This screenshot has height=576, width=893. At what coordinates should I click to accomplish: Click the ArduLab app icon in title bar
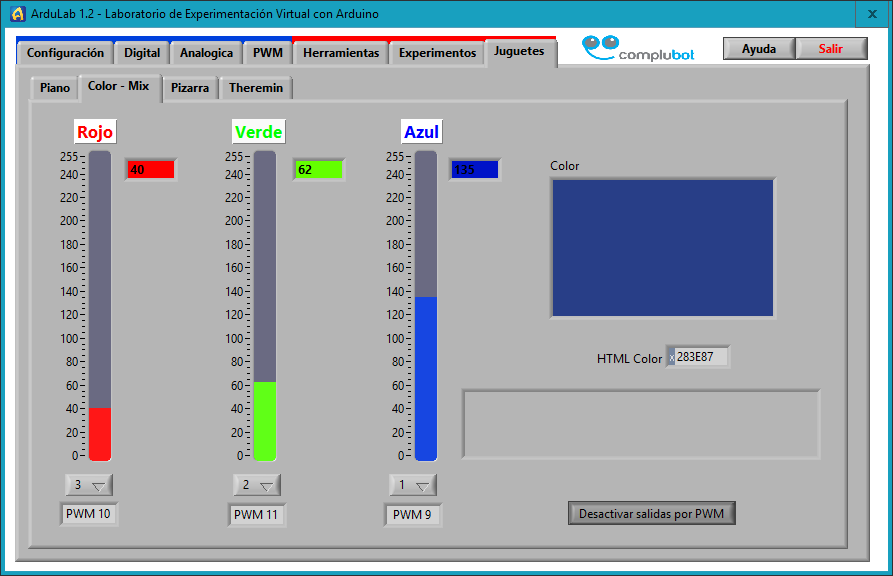[x=17, y=14]
